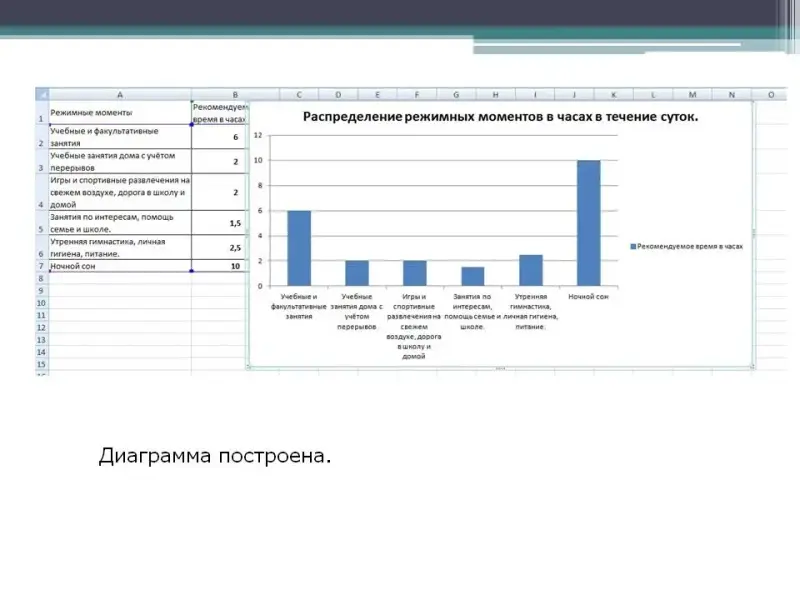Select row 12 header

[x=42, y=328]
